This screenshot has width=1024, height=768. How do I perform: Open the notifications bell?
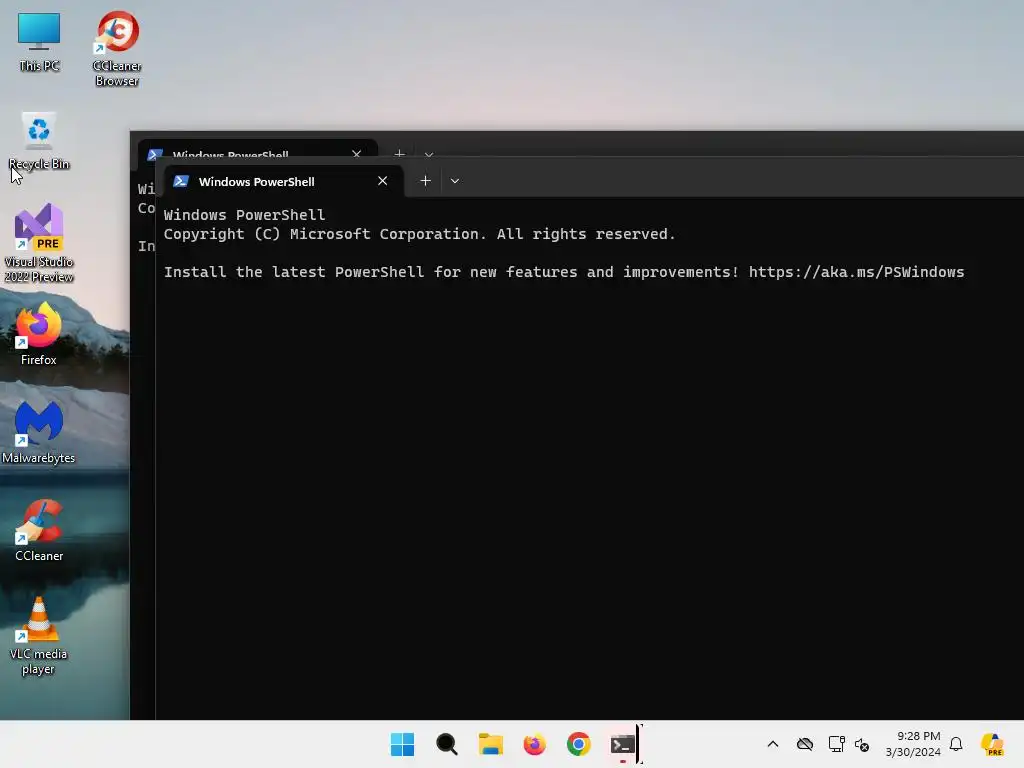pyautogui.click(x=956, y=744)
